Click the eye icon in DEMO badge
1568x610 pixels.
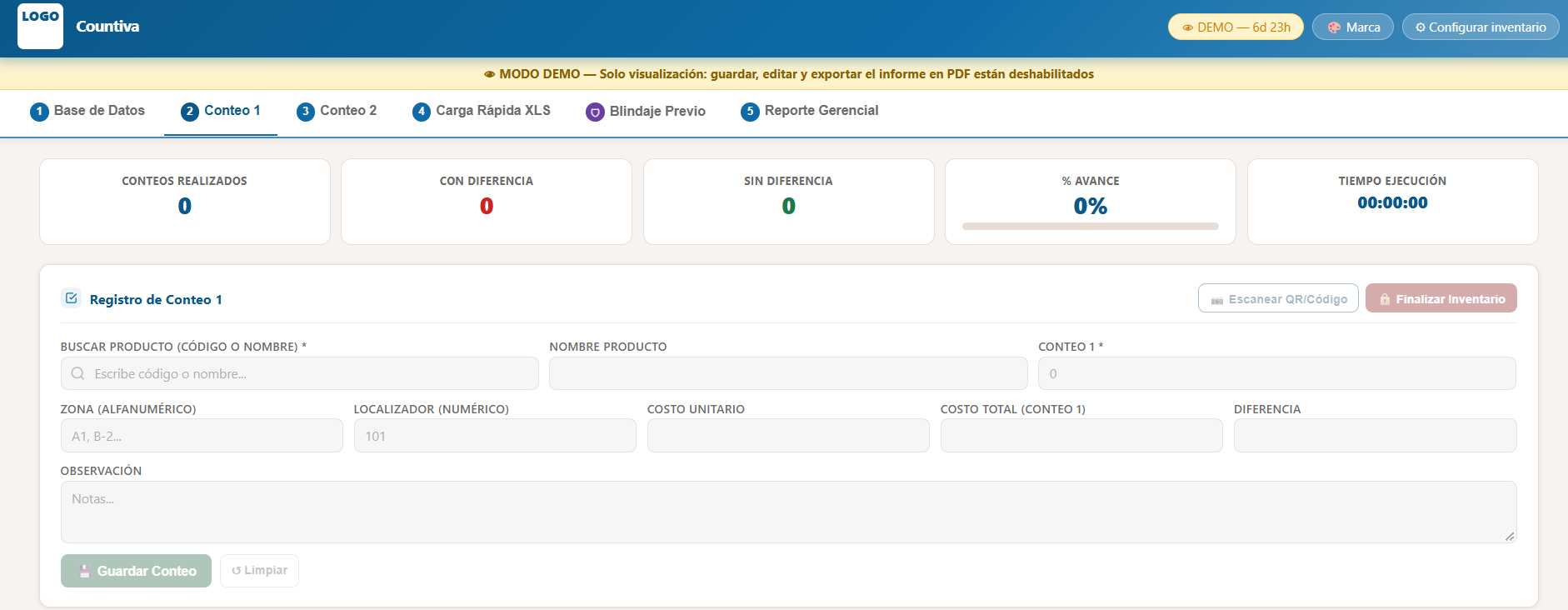(x=1188, y=27)
